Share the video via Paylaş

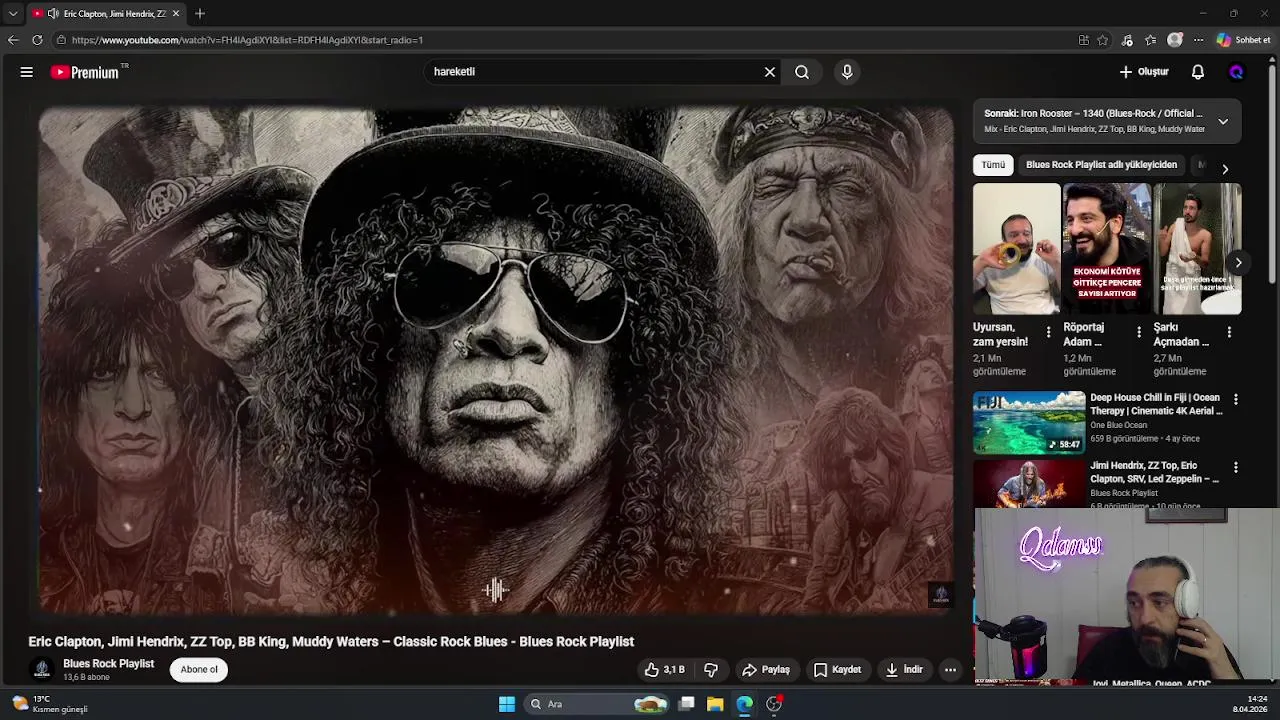click(765, 670)
